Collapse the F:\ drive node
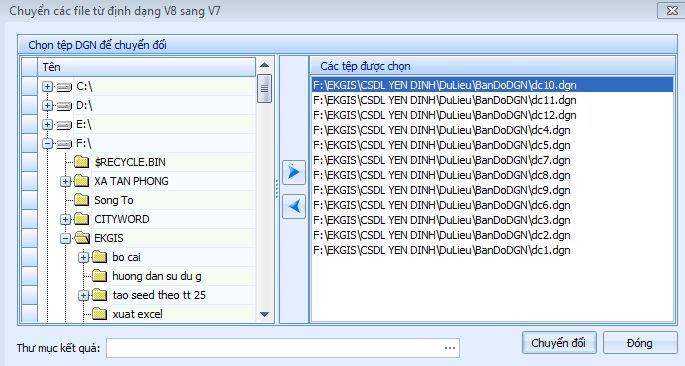The height and width of the screenshot is (366, 685). 47,143
